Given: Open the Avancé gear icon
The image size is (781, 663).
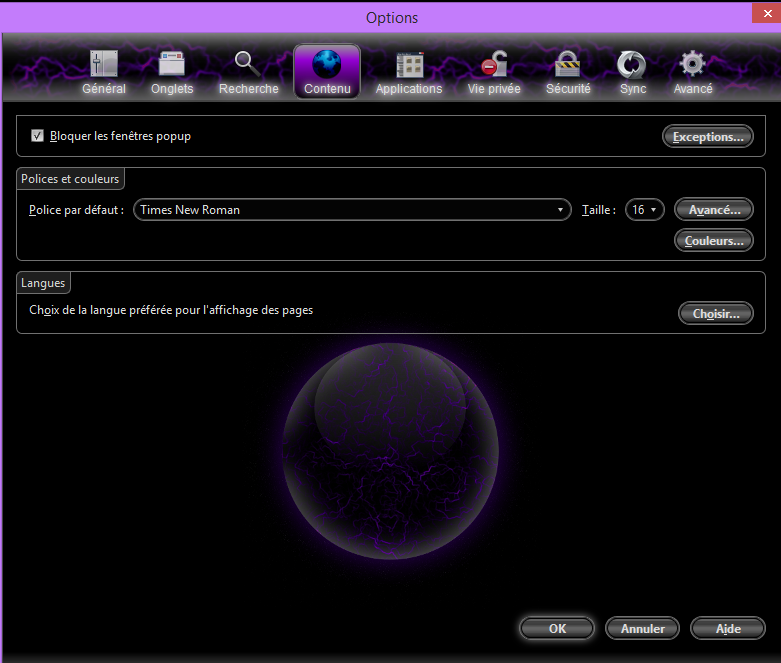Looking at the screenshot, I should coord(693,65).
